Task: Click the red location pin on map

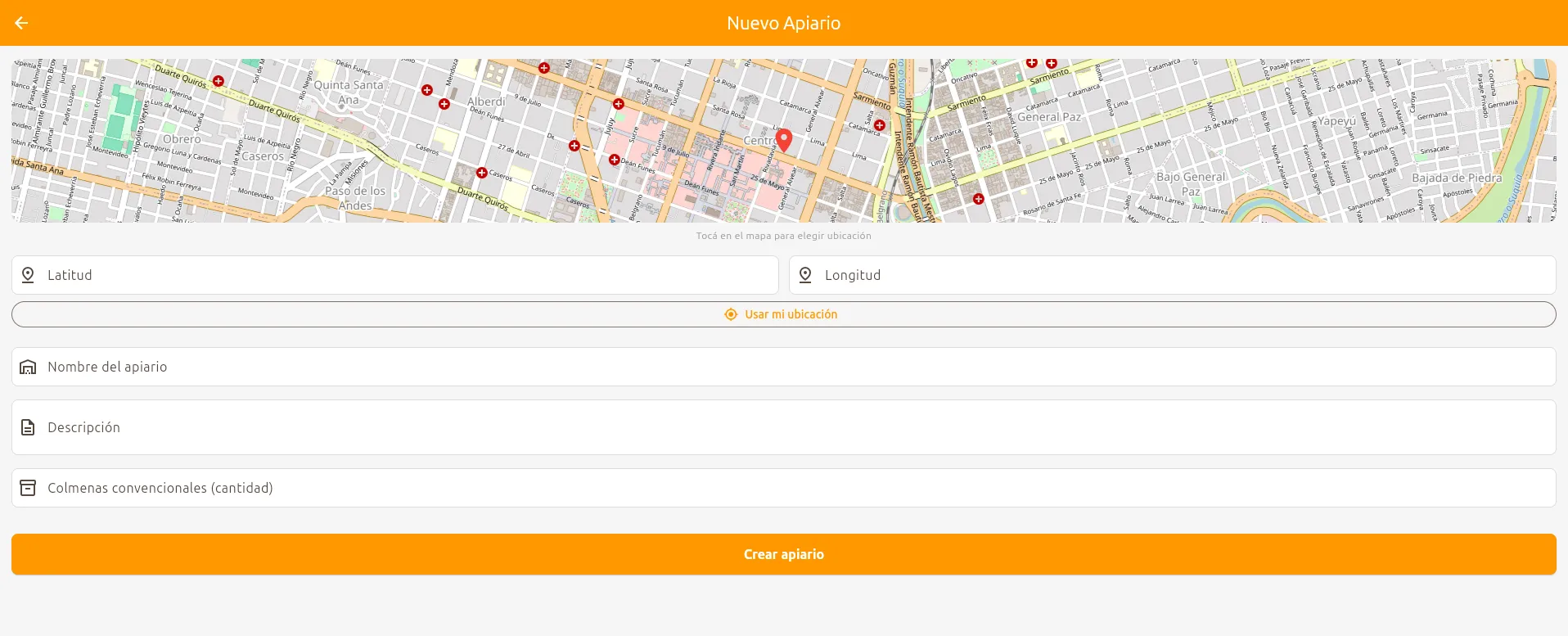Action: pos(784,140)
